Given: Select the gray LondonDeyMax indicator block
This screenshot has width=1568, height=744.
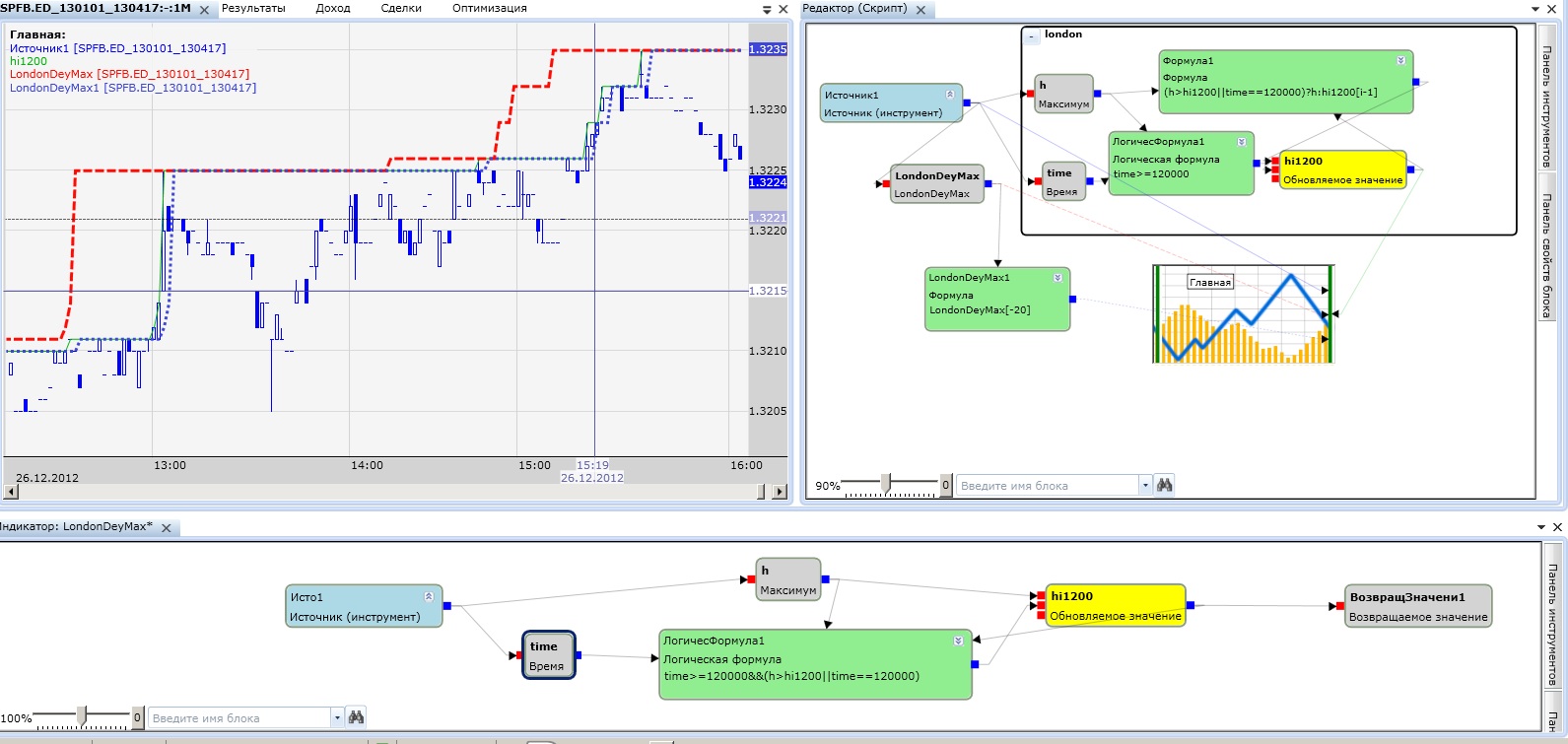Looking at the screenshot, I should 936,184.
